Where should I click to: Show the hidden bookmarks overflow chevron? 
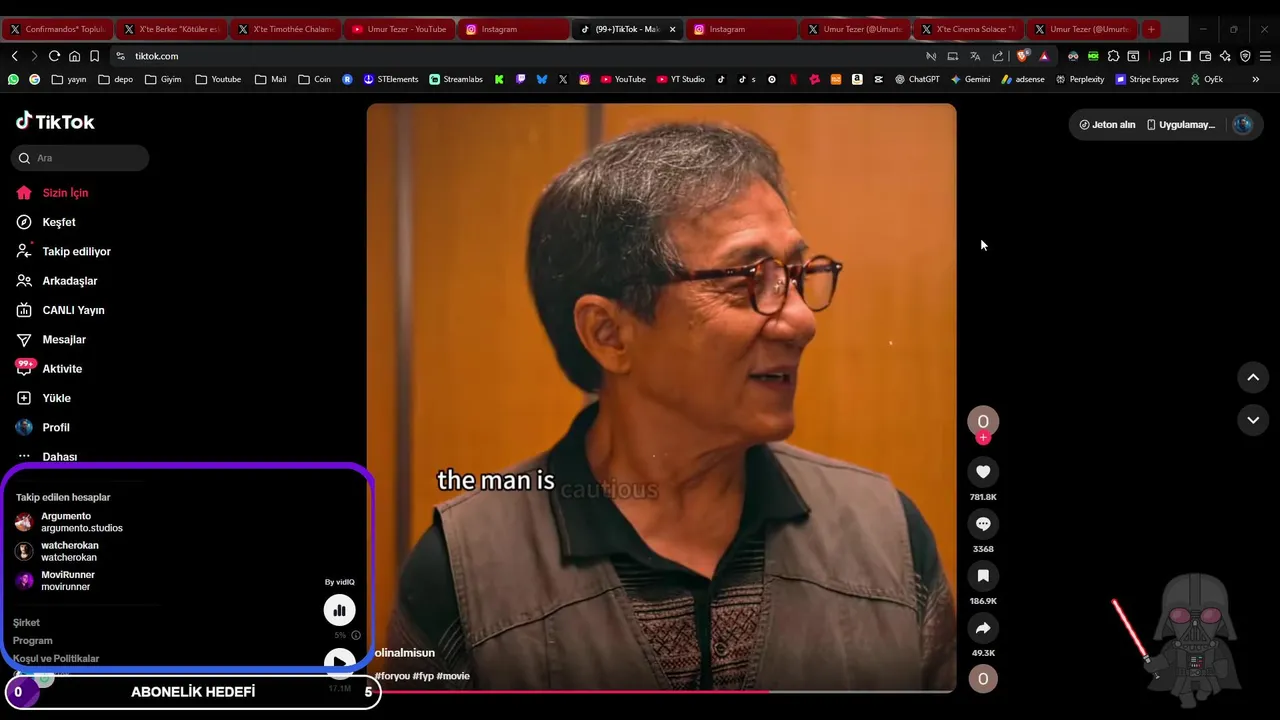(1256, 79)
